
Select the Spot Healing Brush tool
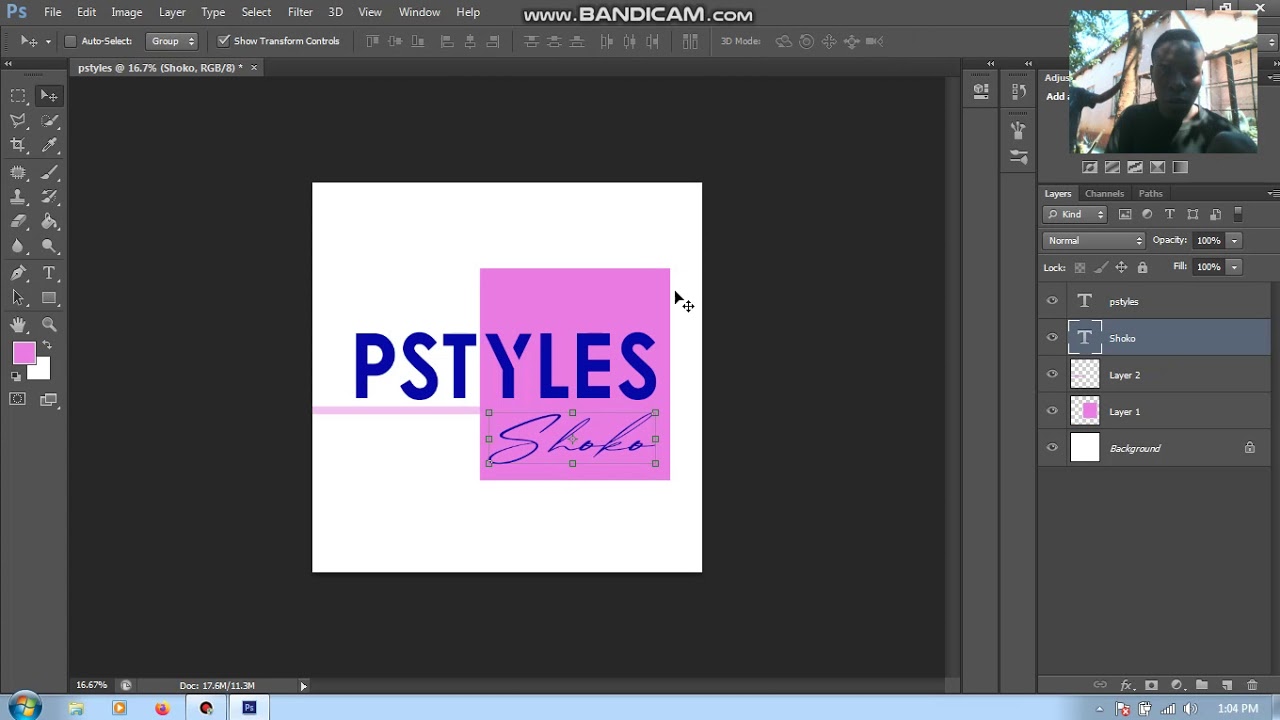[x=18, y=172]
